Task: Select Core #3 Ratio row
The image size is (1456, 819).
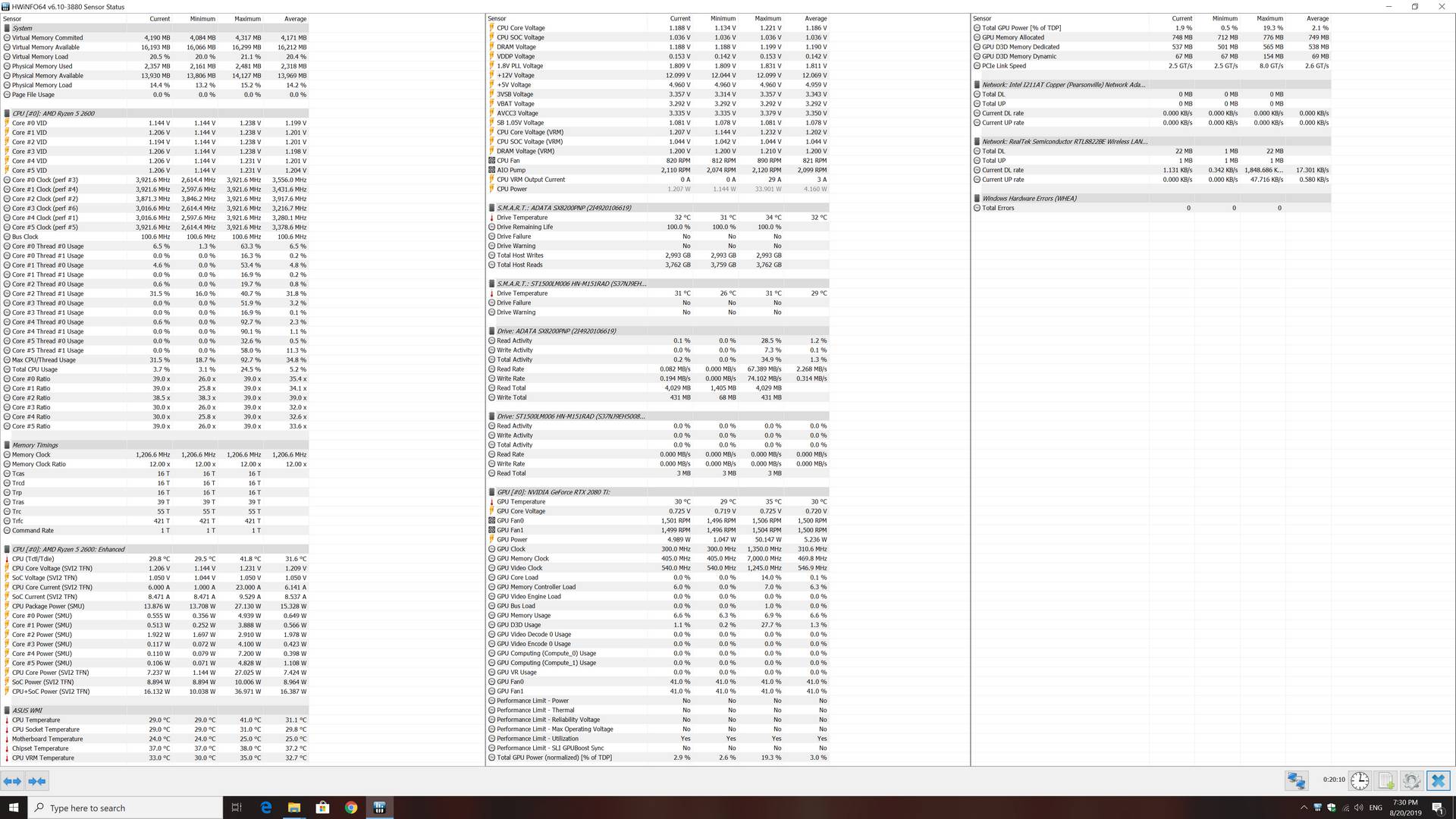Action: click(x=155, y=407)
